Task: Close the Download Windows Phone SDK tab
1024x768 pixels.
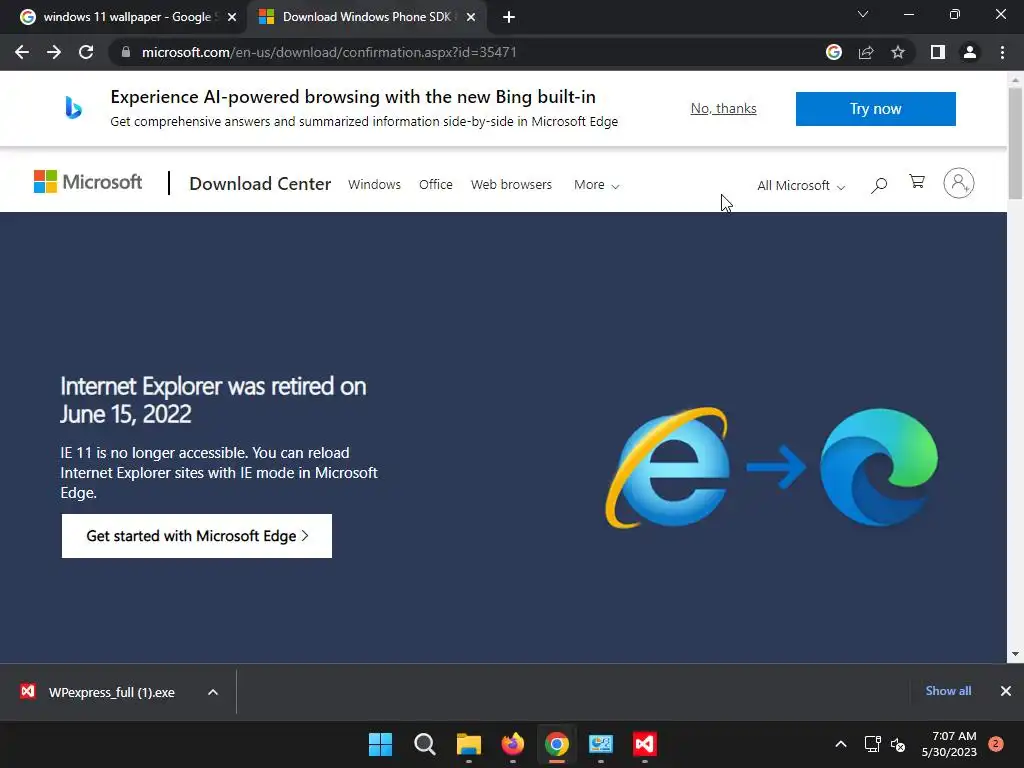Action: 471,17
